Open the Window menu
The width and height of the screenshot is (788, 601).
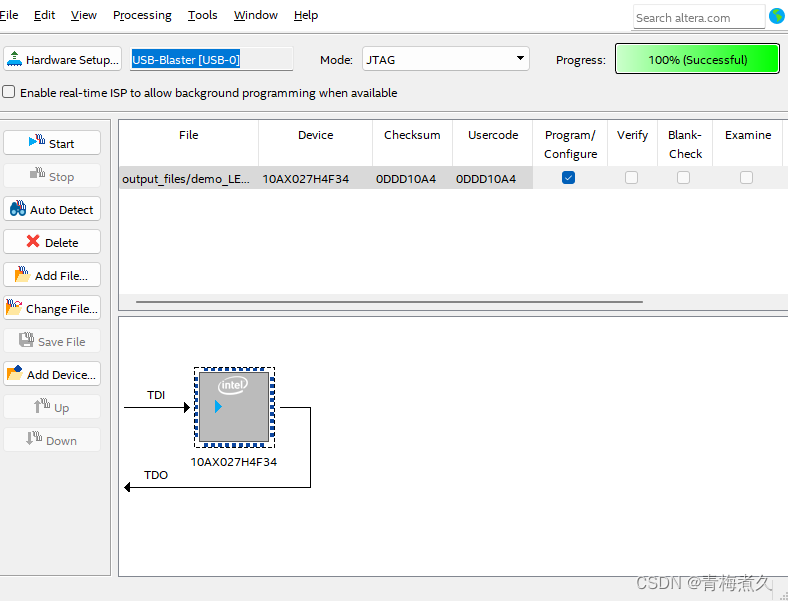(256, 15)
